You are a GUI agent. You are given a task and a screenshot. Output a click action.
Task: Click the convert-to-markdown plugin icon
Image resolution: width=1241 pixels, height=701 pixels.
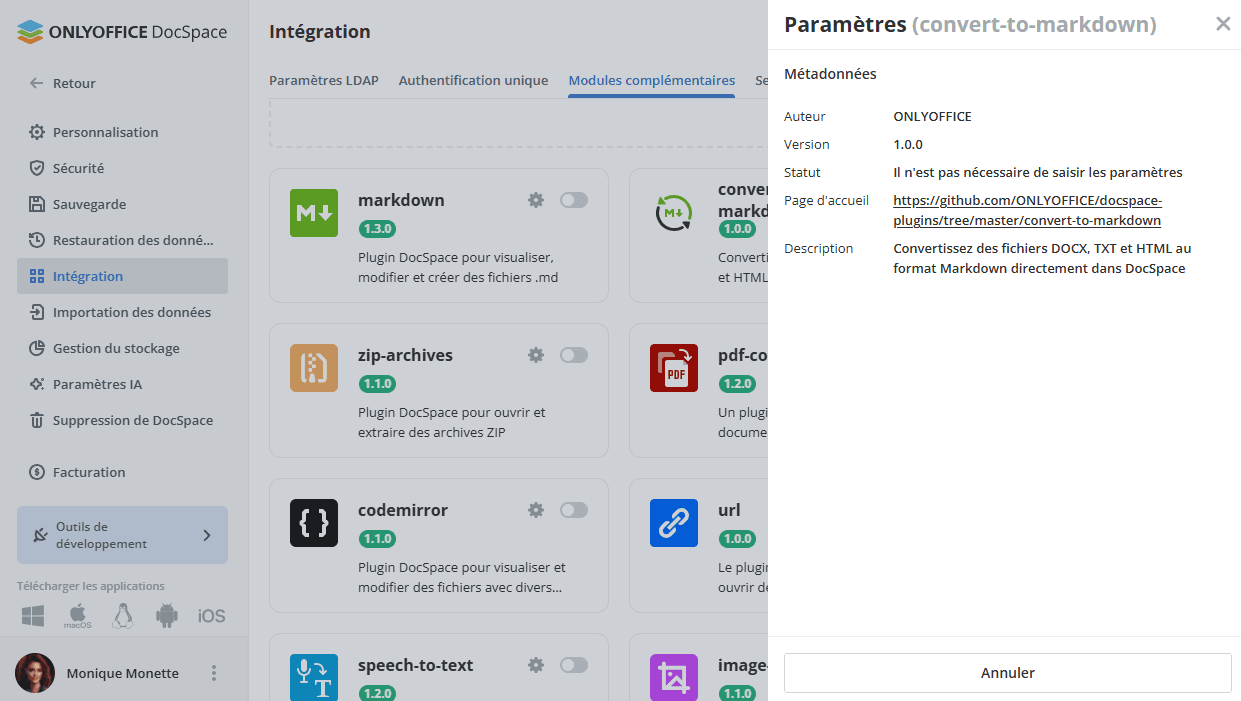pyautogui.click(x=674, y=213)
